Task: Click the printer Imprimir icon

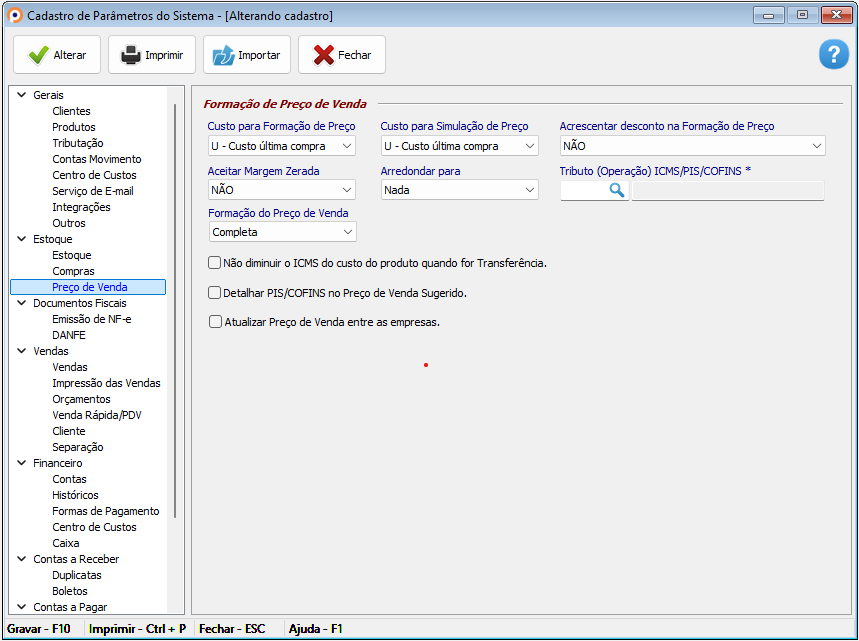Action: tap(131, 56)
